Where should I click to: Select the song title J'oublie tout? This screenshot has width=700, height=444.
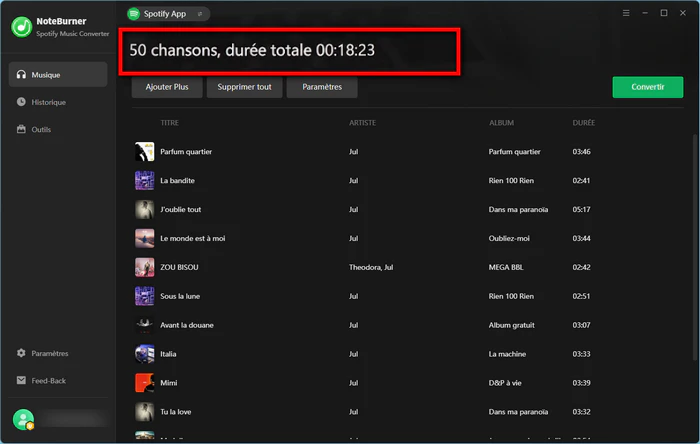[180, 209]
